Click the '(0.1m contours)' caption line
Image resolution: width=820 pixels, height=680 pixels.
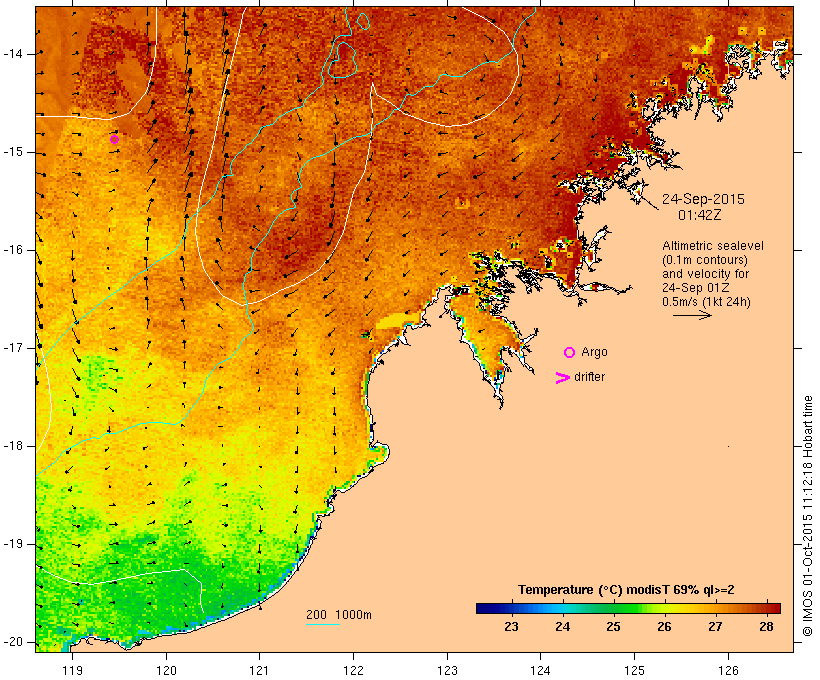[705, 260]
